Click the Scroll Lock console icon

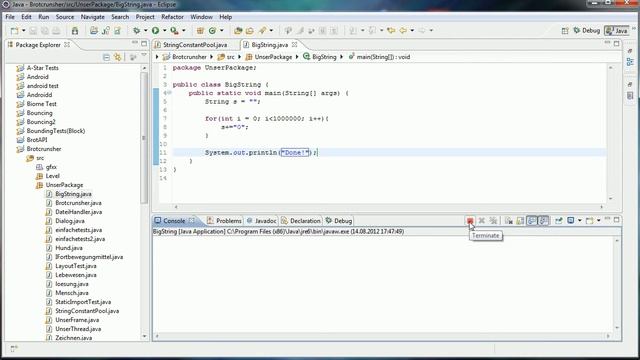520,220
